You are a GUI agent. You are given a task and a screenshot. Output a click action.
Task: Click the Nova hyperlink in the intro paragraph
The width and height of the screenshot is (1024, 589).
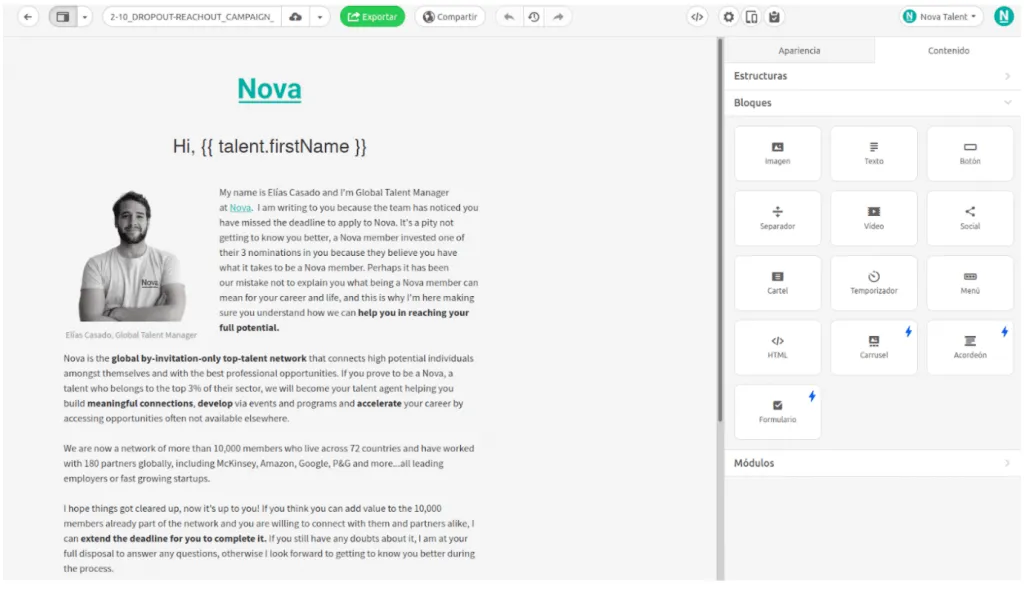click(240, 208)
